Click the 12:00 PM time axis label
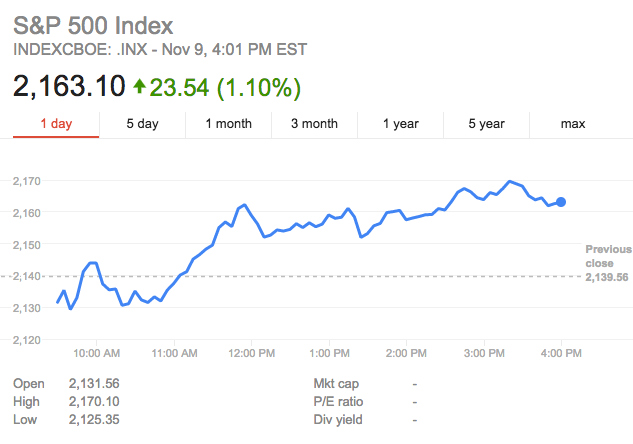This screenshot has height=444, width=633. 252,353
